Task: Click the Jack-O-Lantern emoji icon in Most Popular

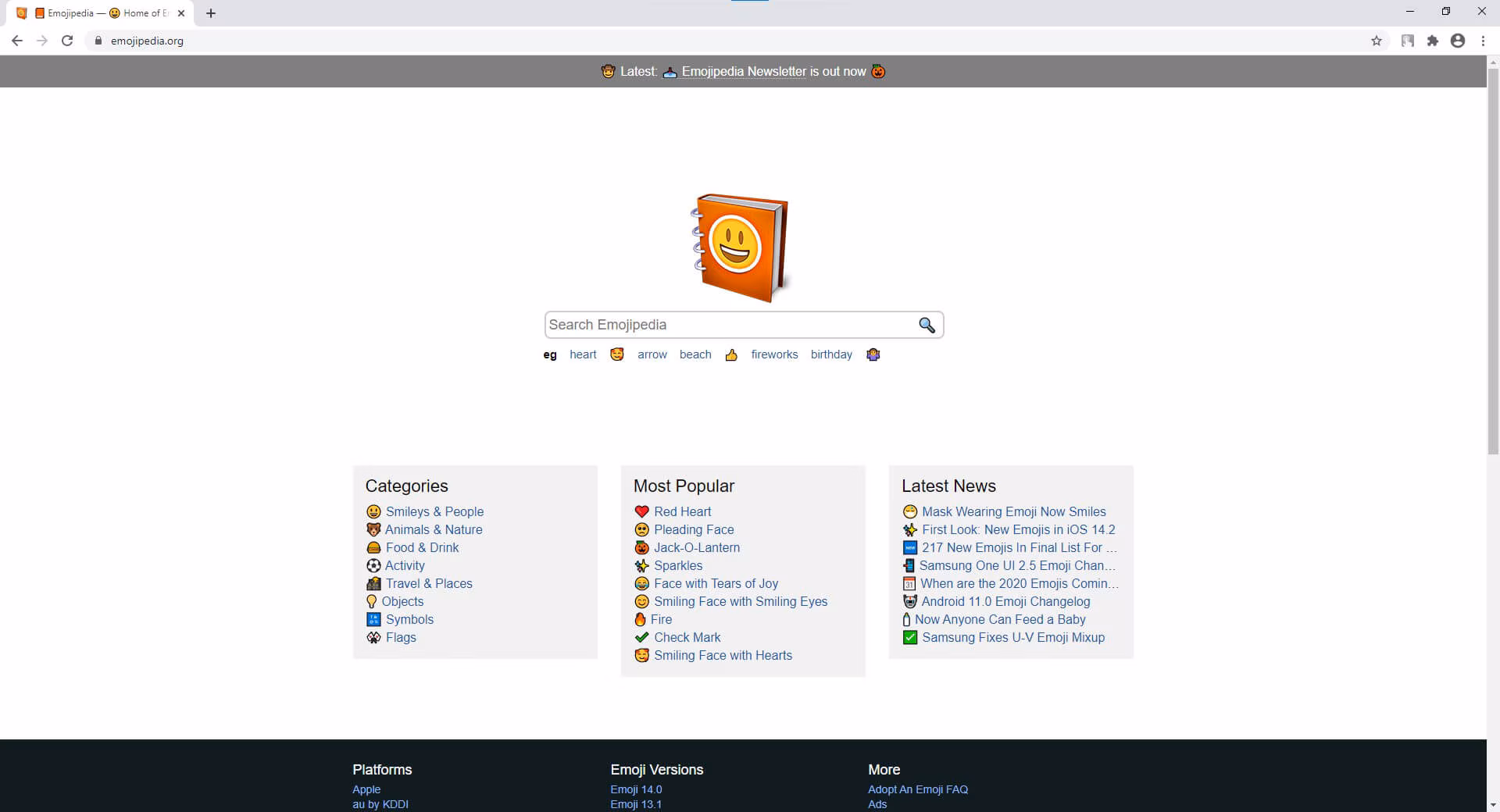Action: click(x=642, y=548)
